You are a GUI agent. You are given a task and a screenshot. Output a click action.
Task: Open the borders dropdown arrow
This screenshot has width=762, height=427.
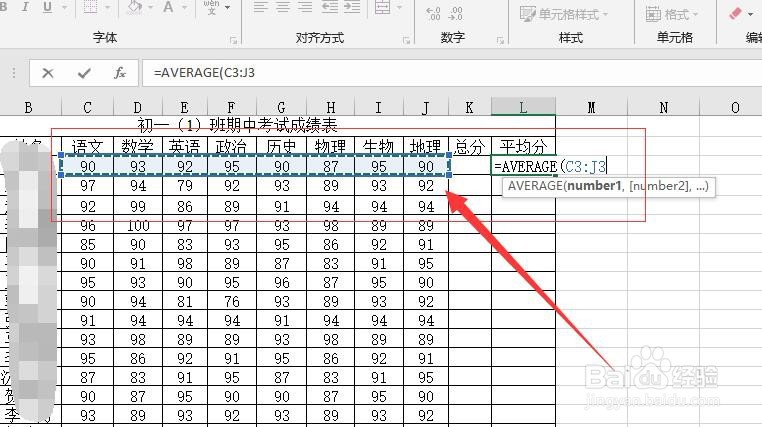tap(107, 7)
